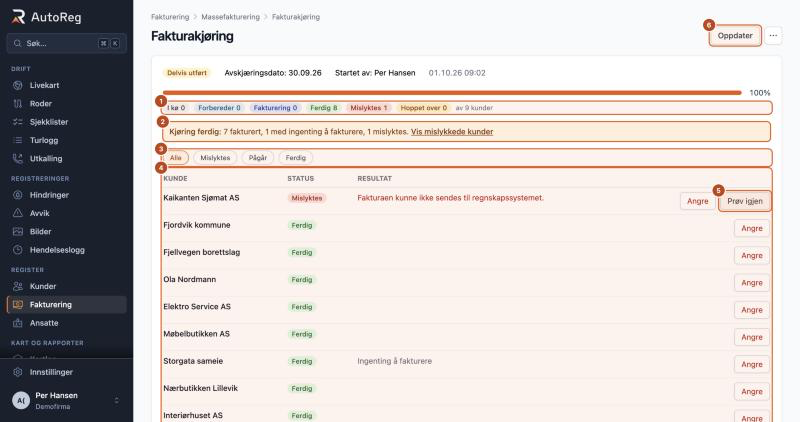Click the 01.10.26 09:02 timestamp
800x422 pixels.
click(457, 73)
